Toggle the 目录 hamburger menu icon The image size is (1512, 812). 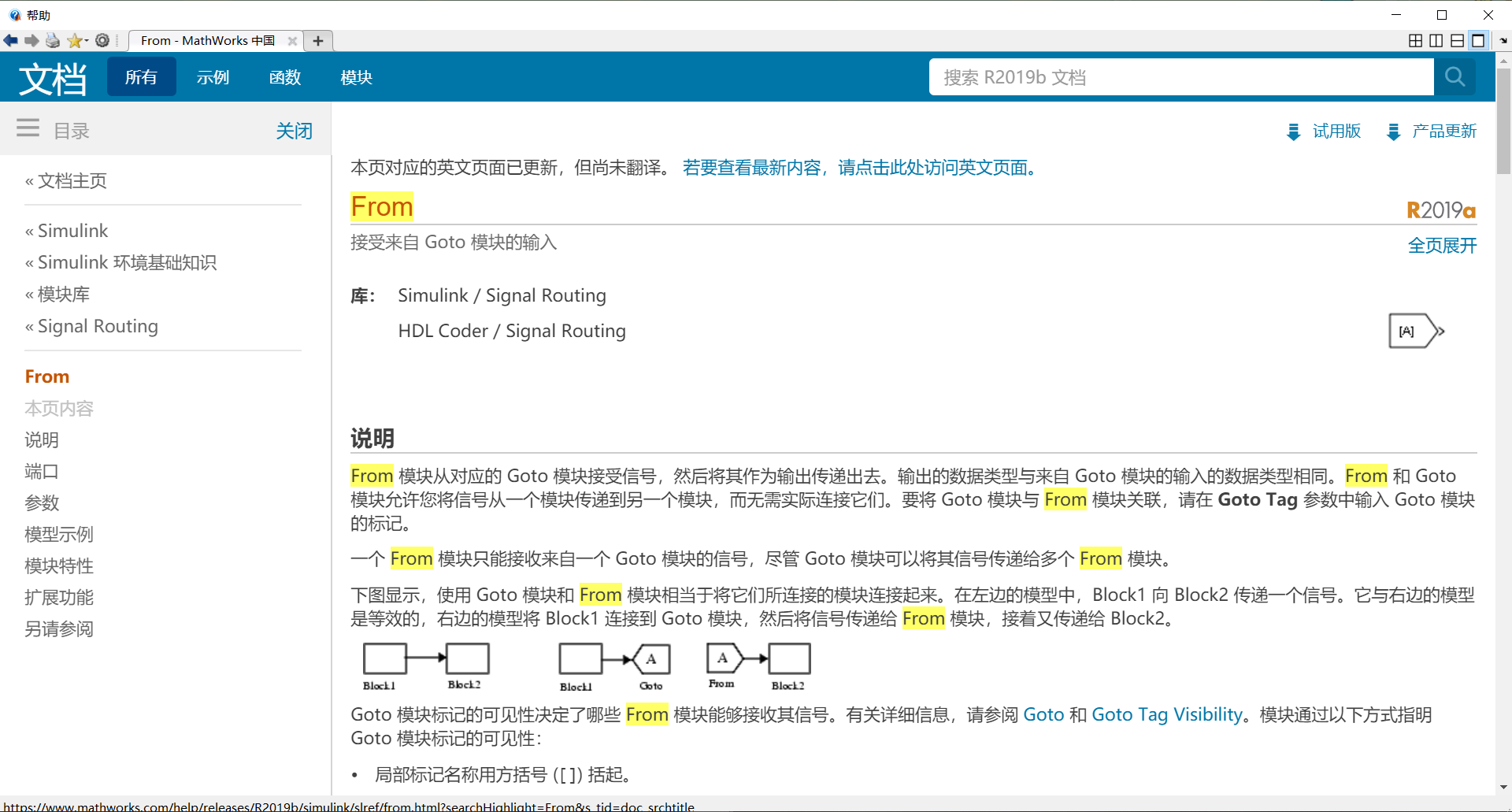pyautogui.click(x=28, y=128)
